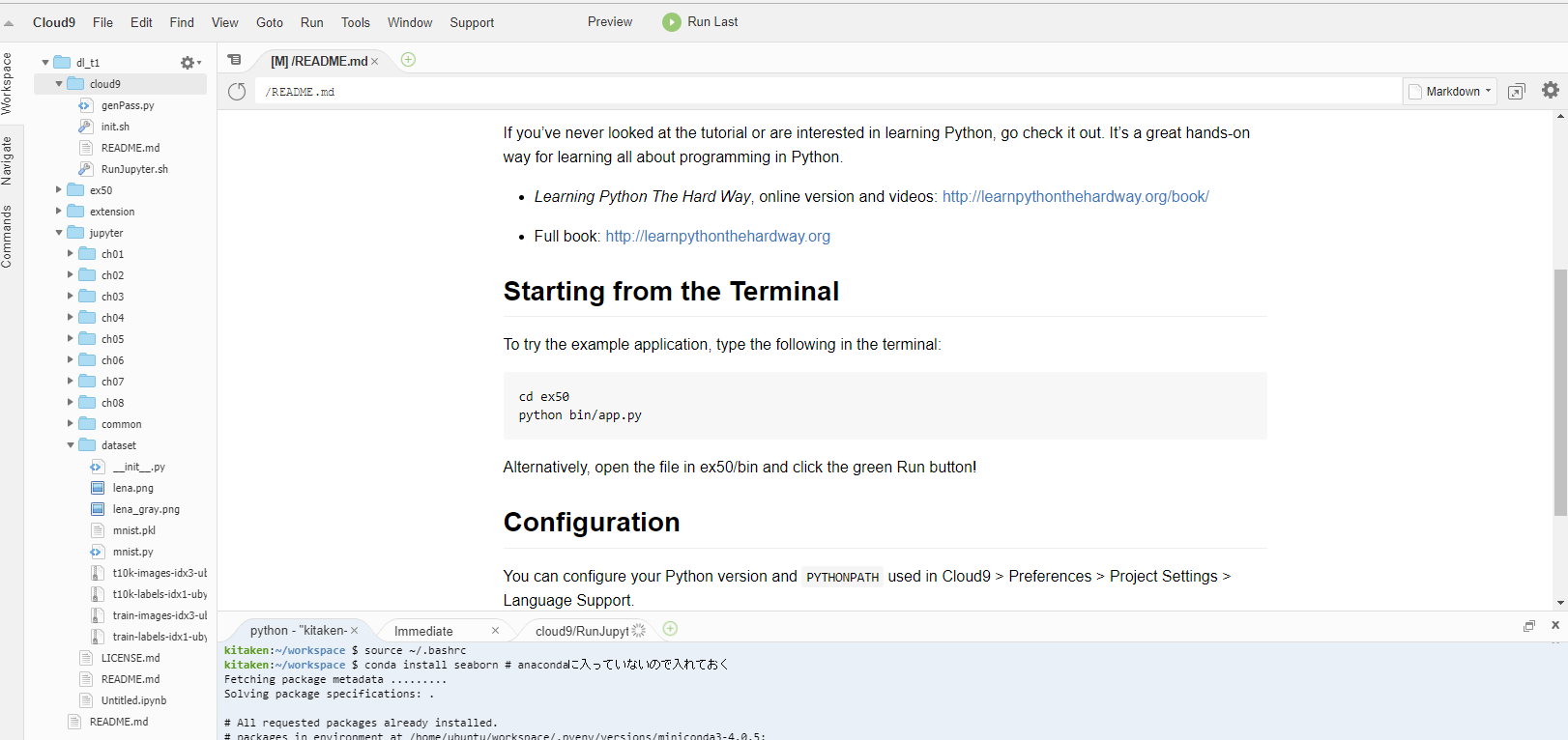Click the workspace tree settings gear

point(190,63)
